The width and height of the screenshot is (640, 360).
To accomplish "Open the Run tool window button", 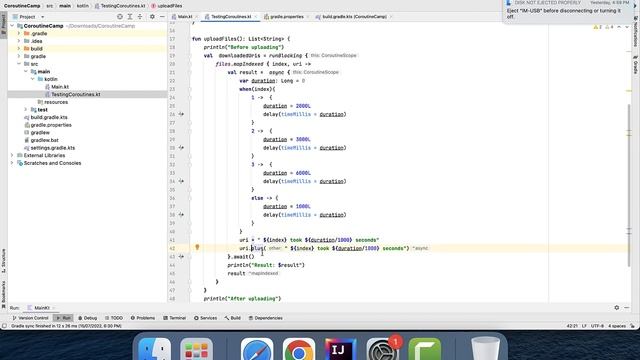I will tap(63, 318).
